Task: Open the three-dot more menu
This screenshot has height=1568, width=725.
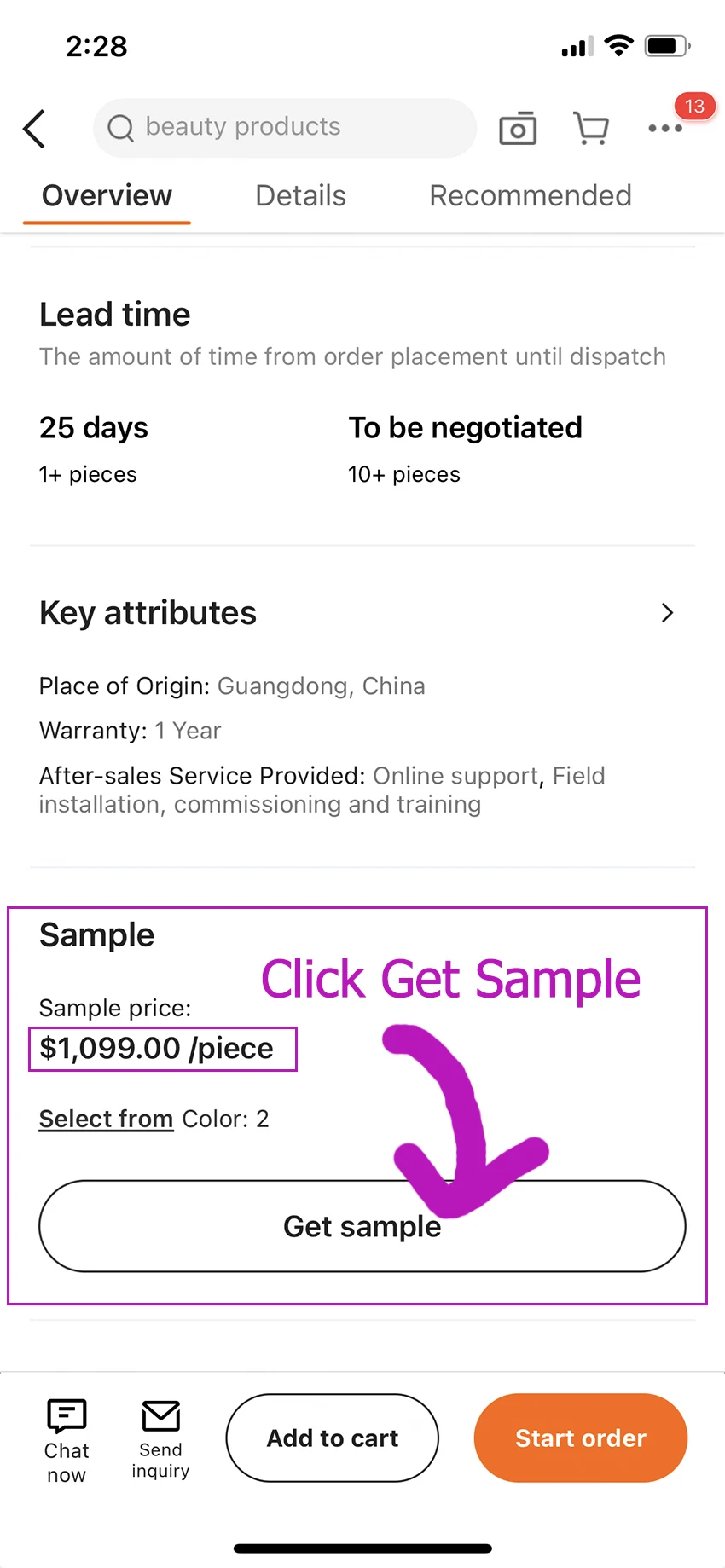Action: point(664,129)
